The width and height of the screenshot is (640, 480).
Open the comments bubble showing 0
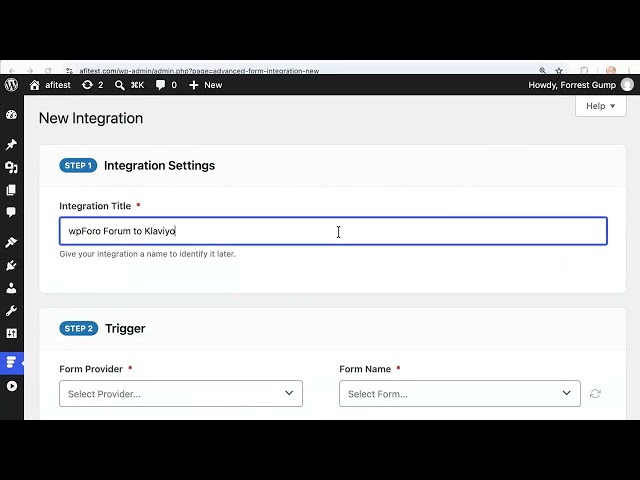pos(166,85)
